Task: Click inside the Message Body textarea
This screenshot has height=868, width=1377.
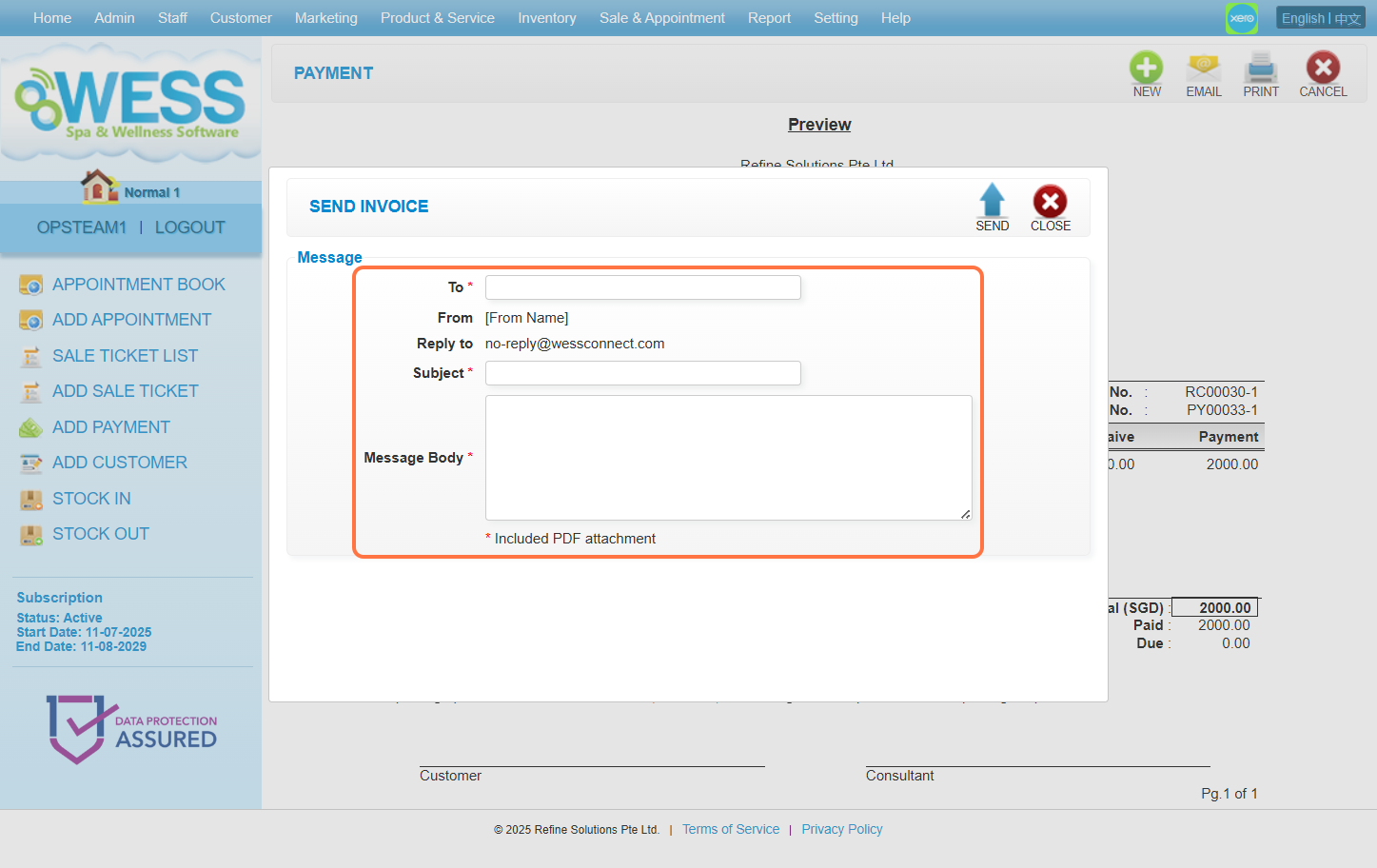Action: [728, 458]
